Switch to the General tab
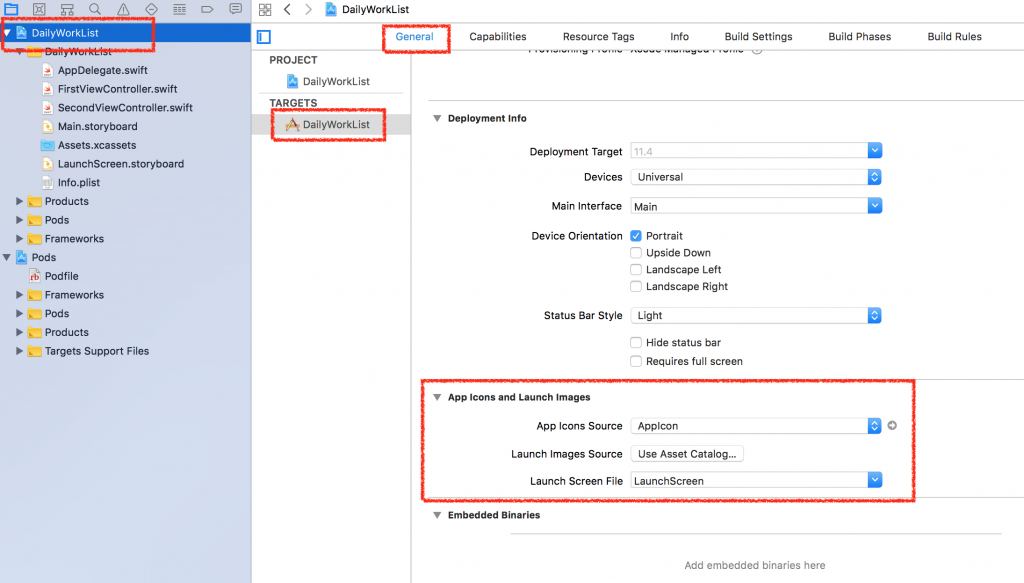The image size is (1024, 583). point(414,37)
